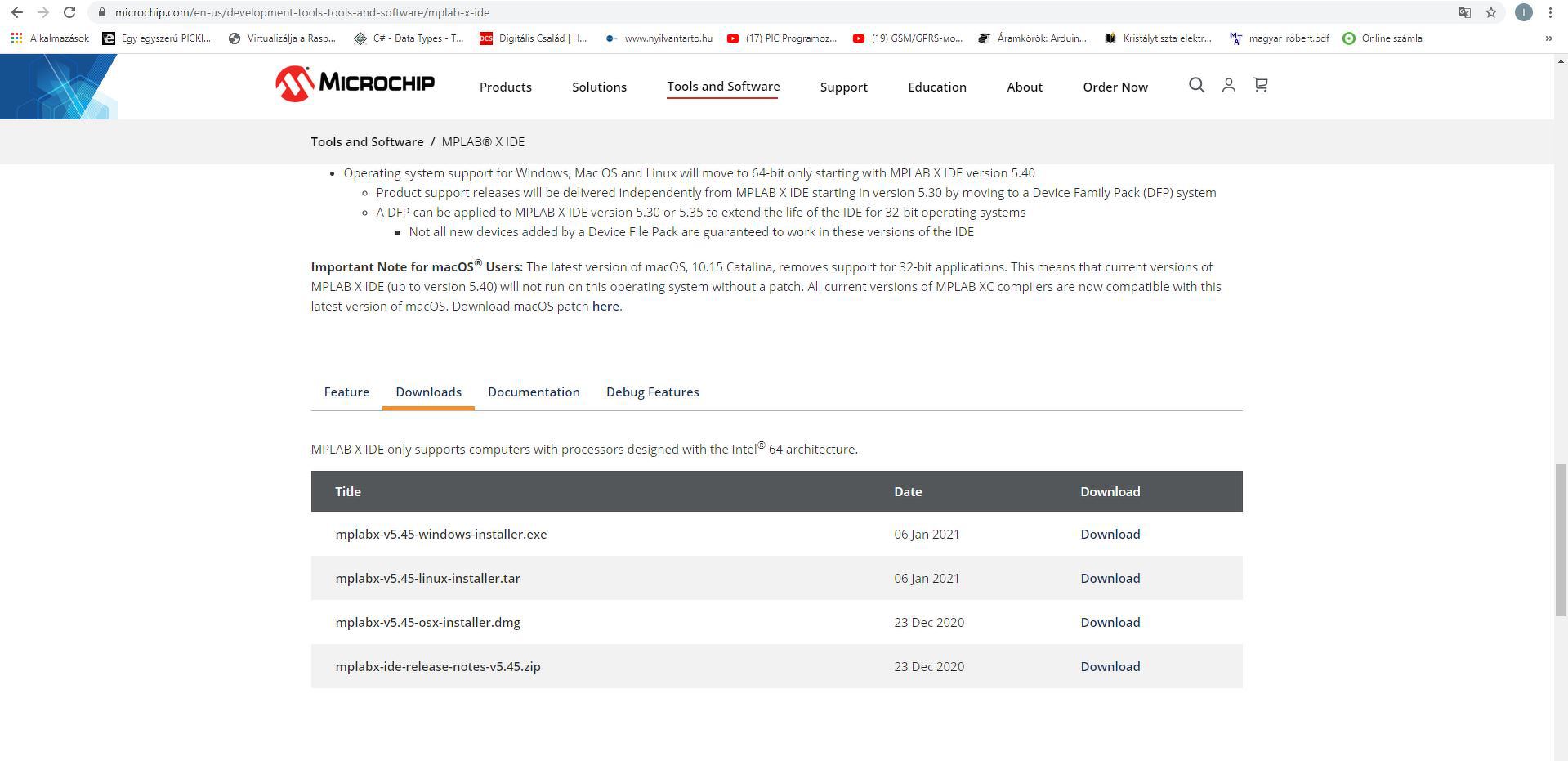This screenshot has width=1568, height=761.
Task: Open the Products navigation menu
Action: (x=505, y=87)
